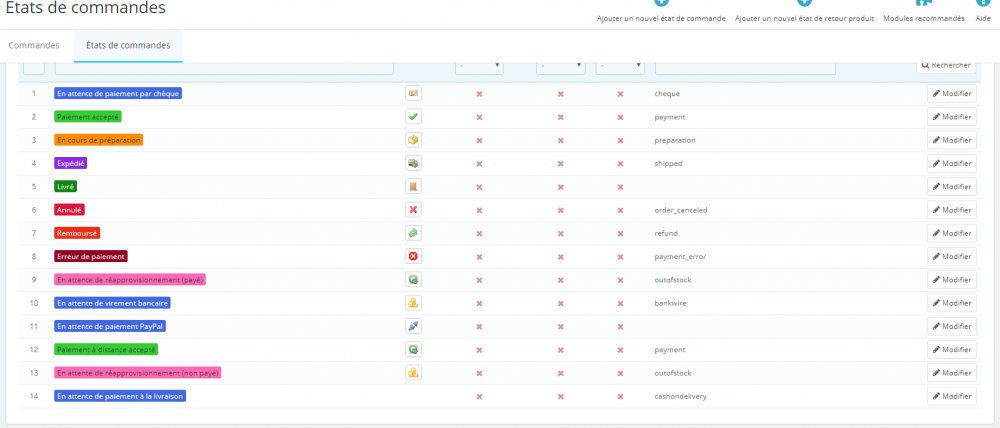Toggle first red cross on Paiement accepté row
Image resolution: width=1000 pixels, height=428 pixels.
coord(480,117)
